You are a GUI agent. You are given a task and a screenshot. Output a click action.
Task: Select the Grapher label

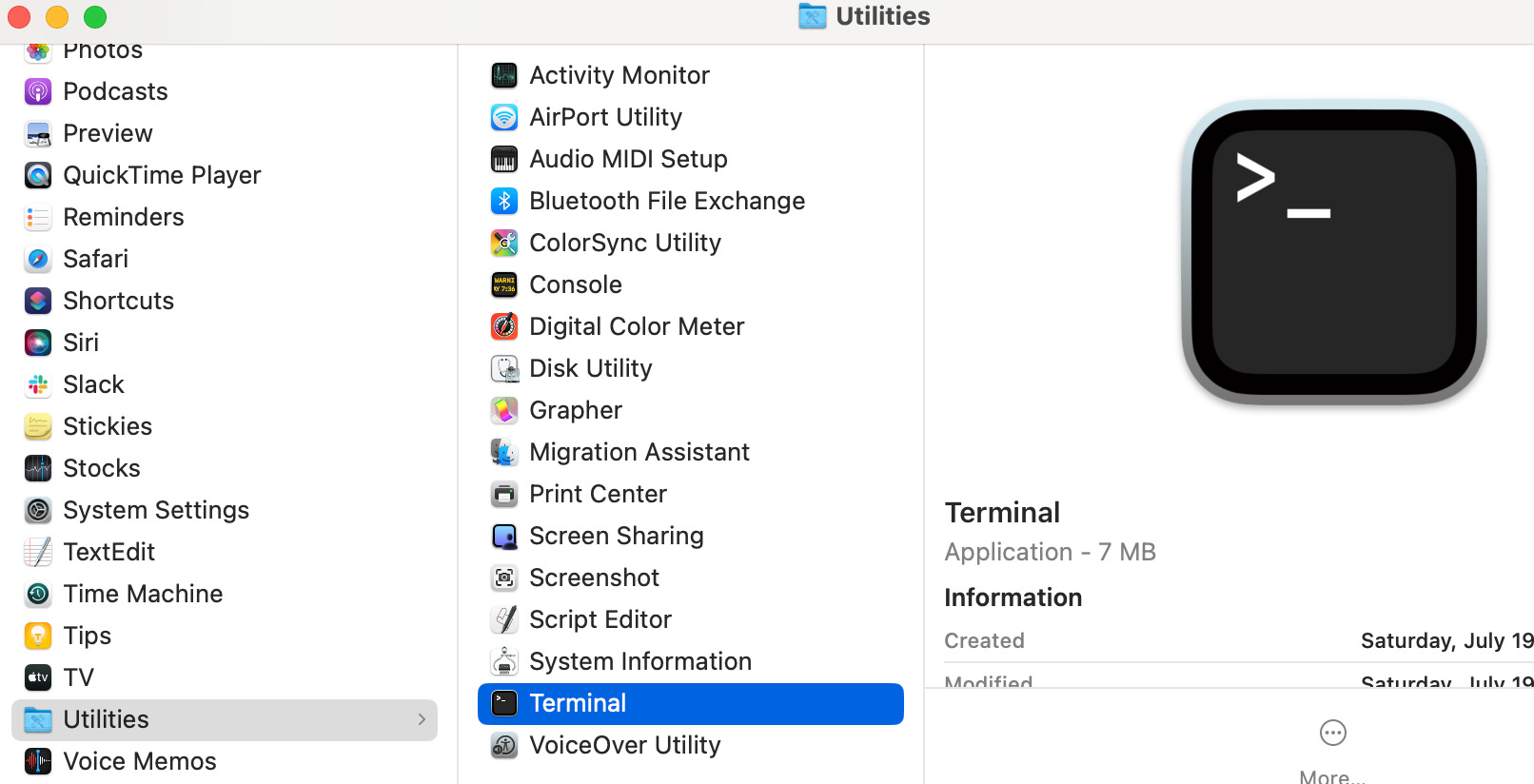point(576,410)
